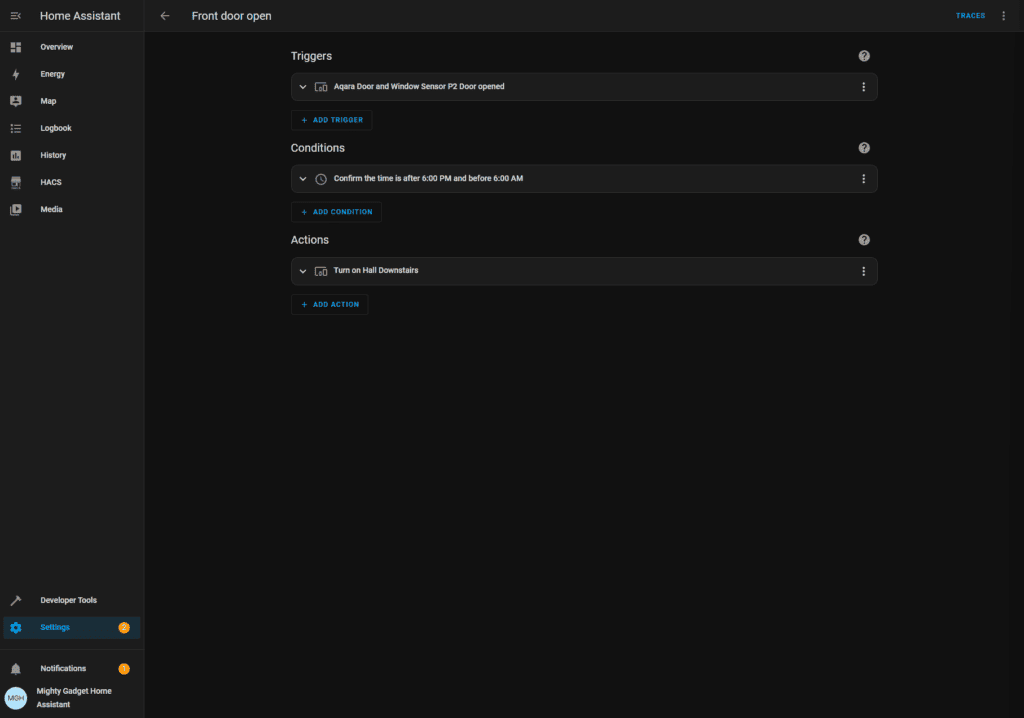The width and height of the screenshot is (1024, 718).
Task: Expand the Turn on Hall Downstairs action
Action: (x=303, y=271)
